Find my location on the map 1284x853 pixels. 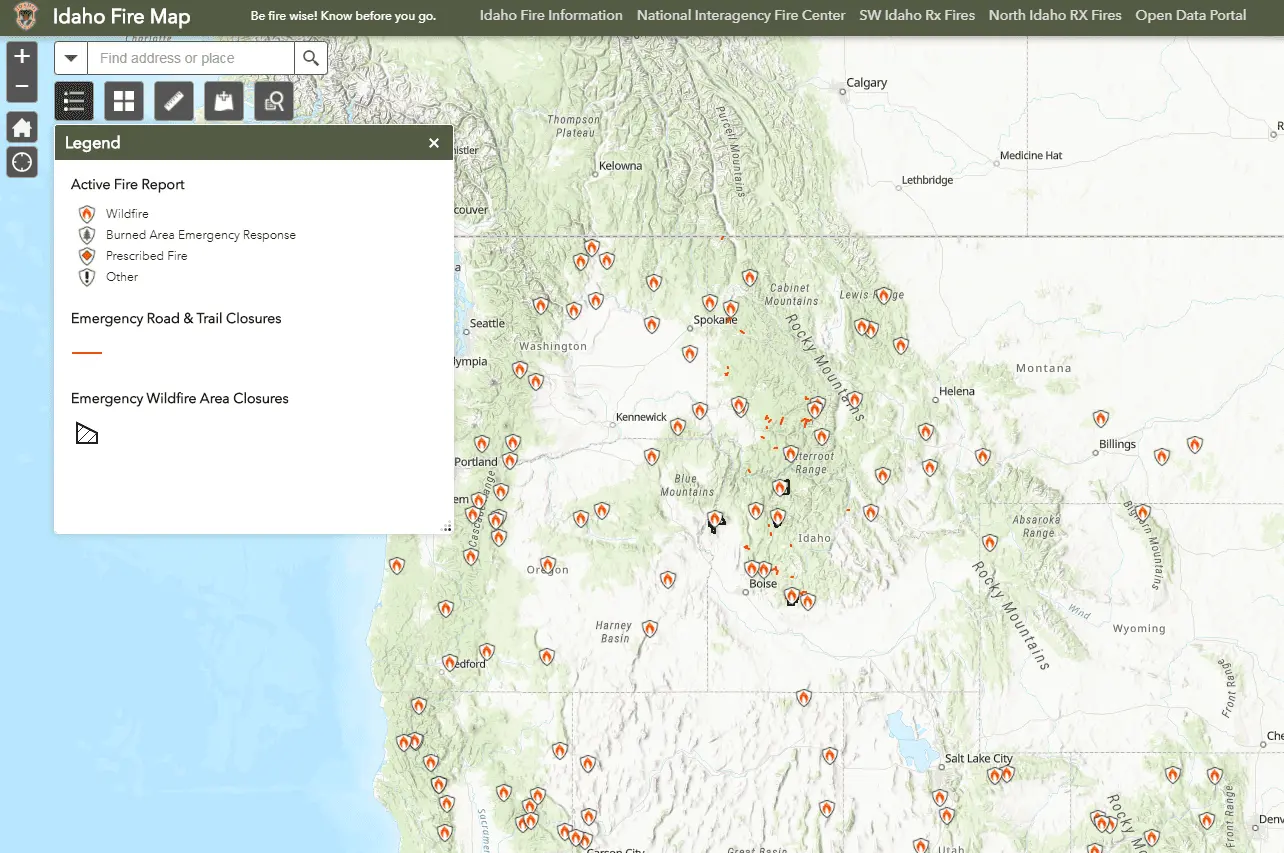tap(22, 162)
